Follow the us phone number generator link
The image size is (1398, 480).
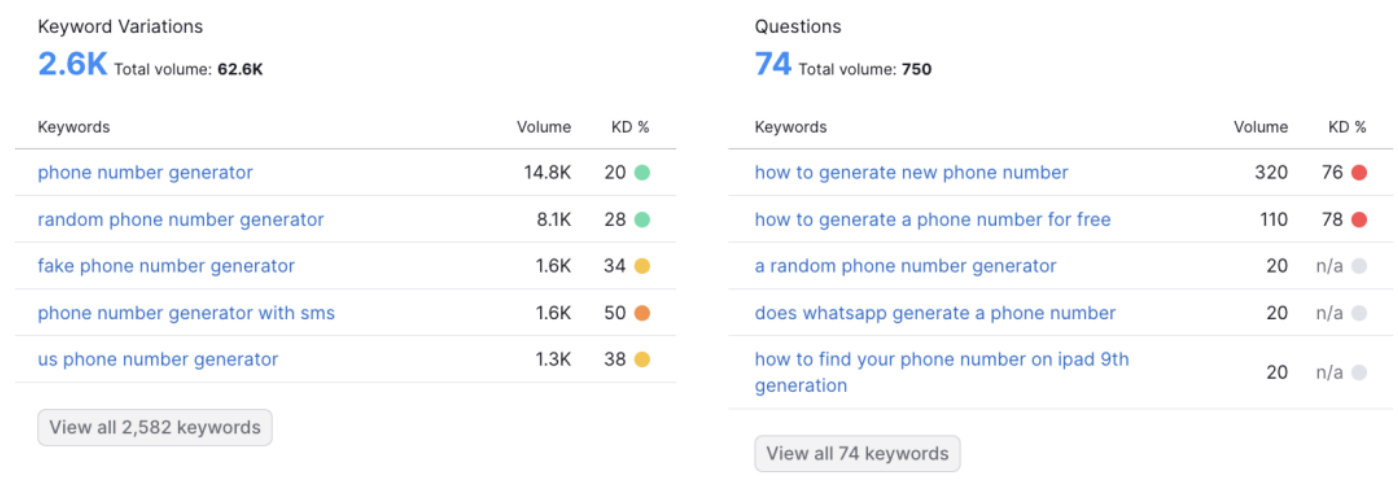pos(158,359)
